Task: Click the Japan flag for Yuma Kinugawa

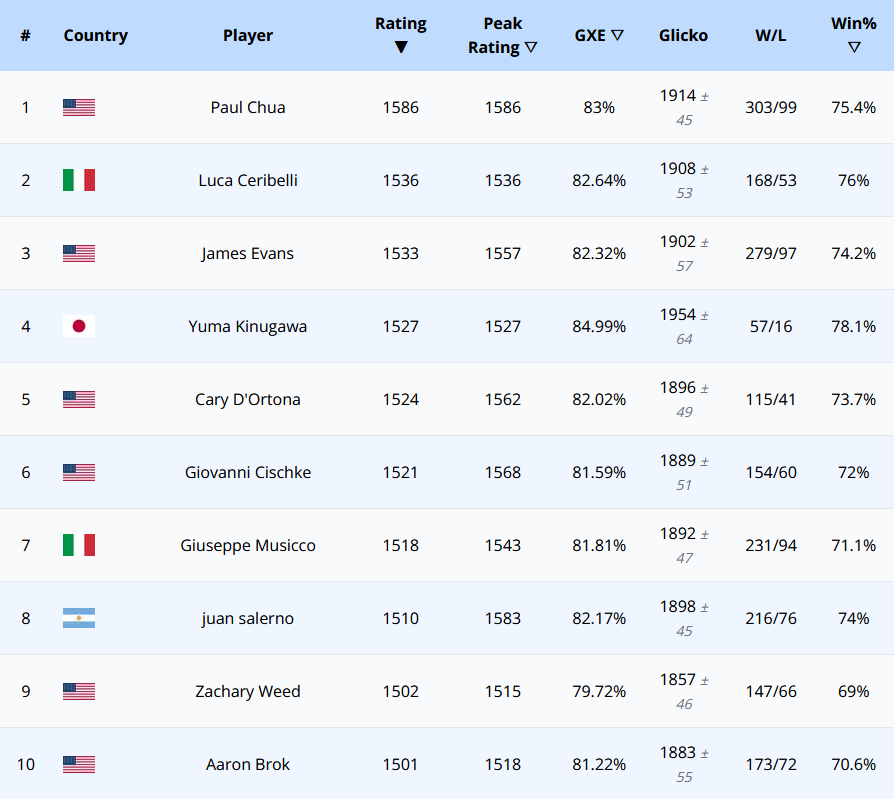Action: point(79,326)
